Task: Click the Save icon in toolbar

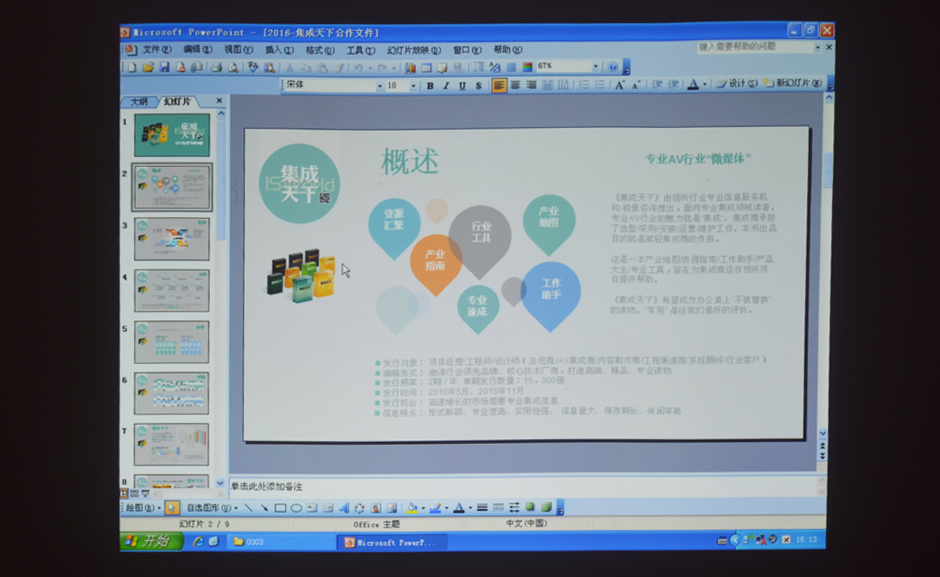Action: [x=164, y=67]
